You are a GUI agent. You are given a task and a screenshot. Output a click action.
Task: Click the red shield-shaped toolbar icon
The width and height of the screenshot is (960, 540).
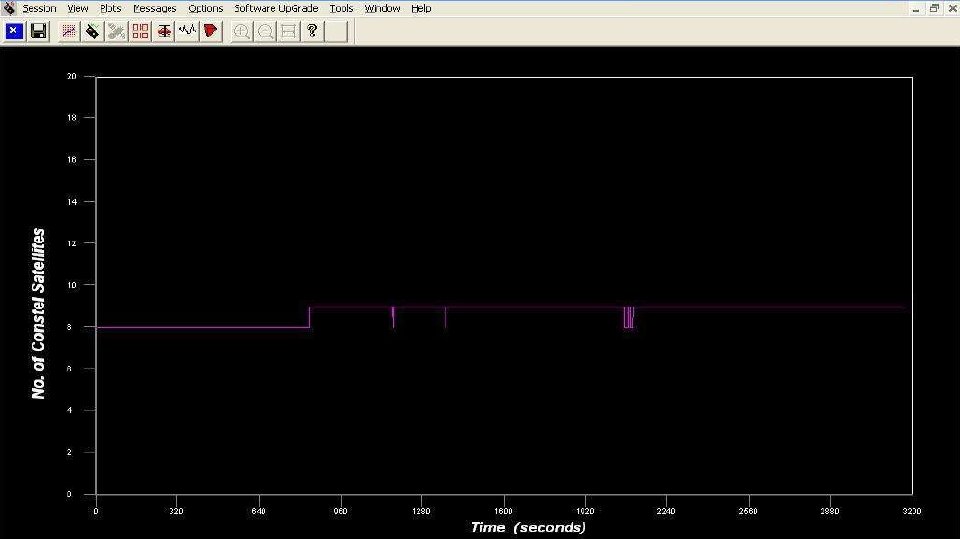tap(211, 31)
